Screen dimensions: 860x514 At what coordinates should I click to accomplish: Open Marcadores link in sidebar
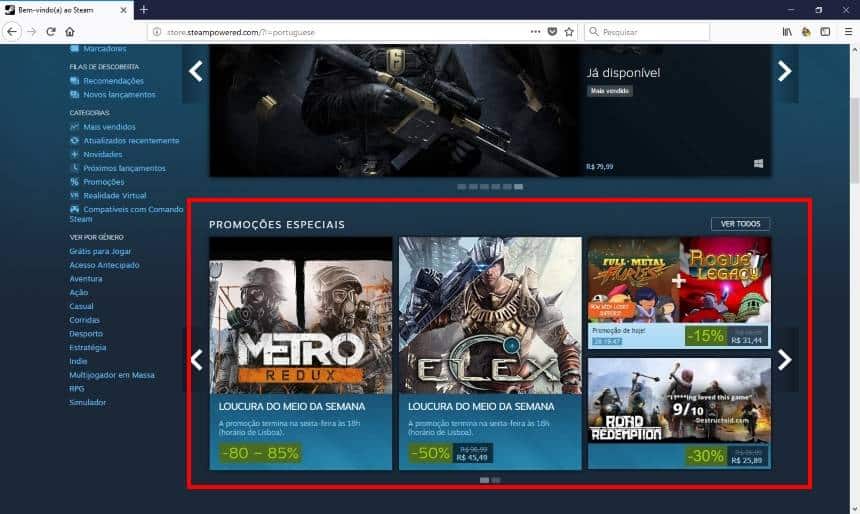(x=105, y=49)
